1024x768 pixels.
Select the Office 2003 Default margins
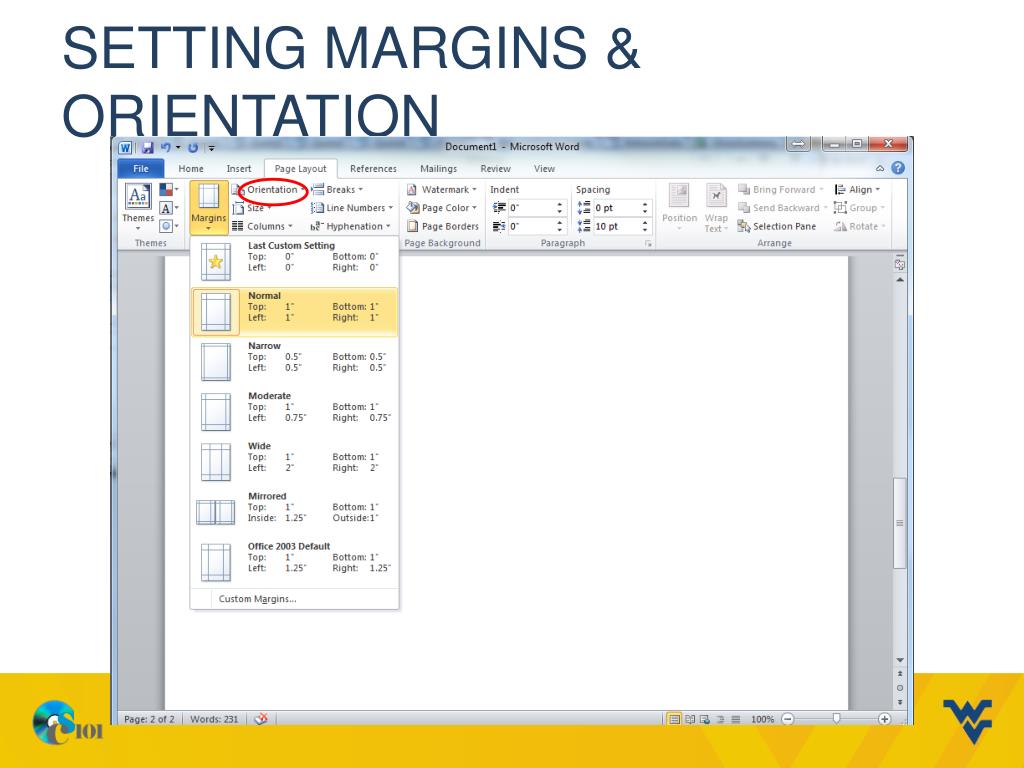pyautogui.click(x=294, y=563)
